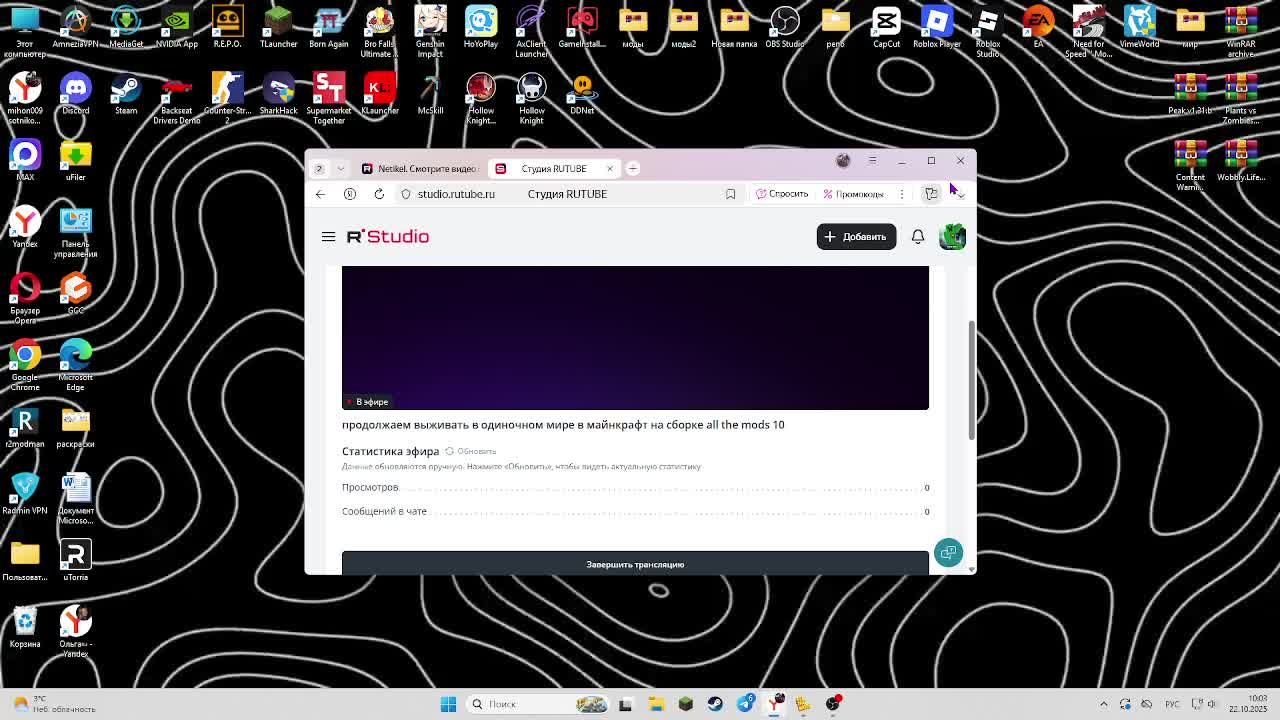
Task: Select the Radmin VPN desktop icon
Action: click(x=25, y=494)
